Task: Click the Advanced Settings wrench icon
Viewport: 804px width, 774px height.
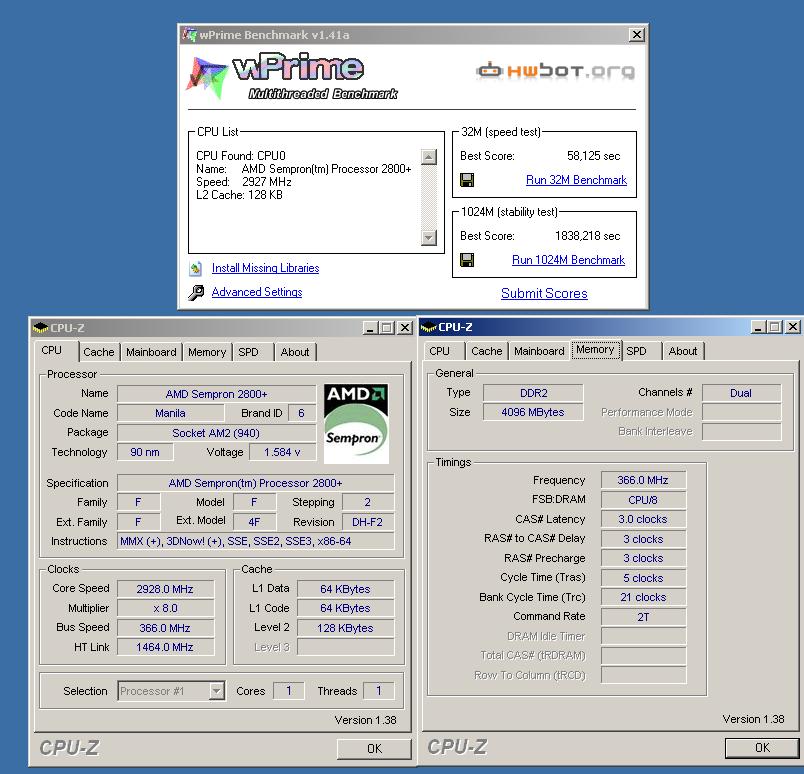Action: 195,292
